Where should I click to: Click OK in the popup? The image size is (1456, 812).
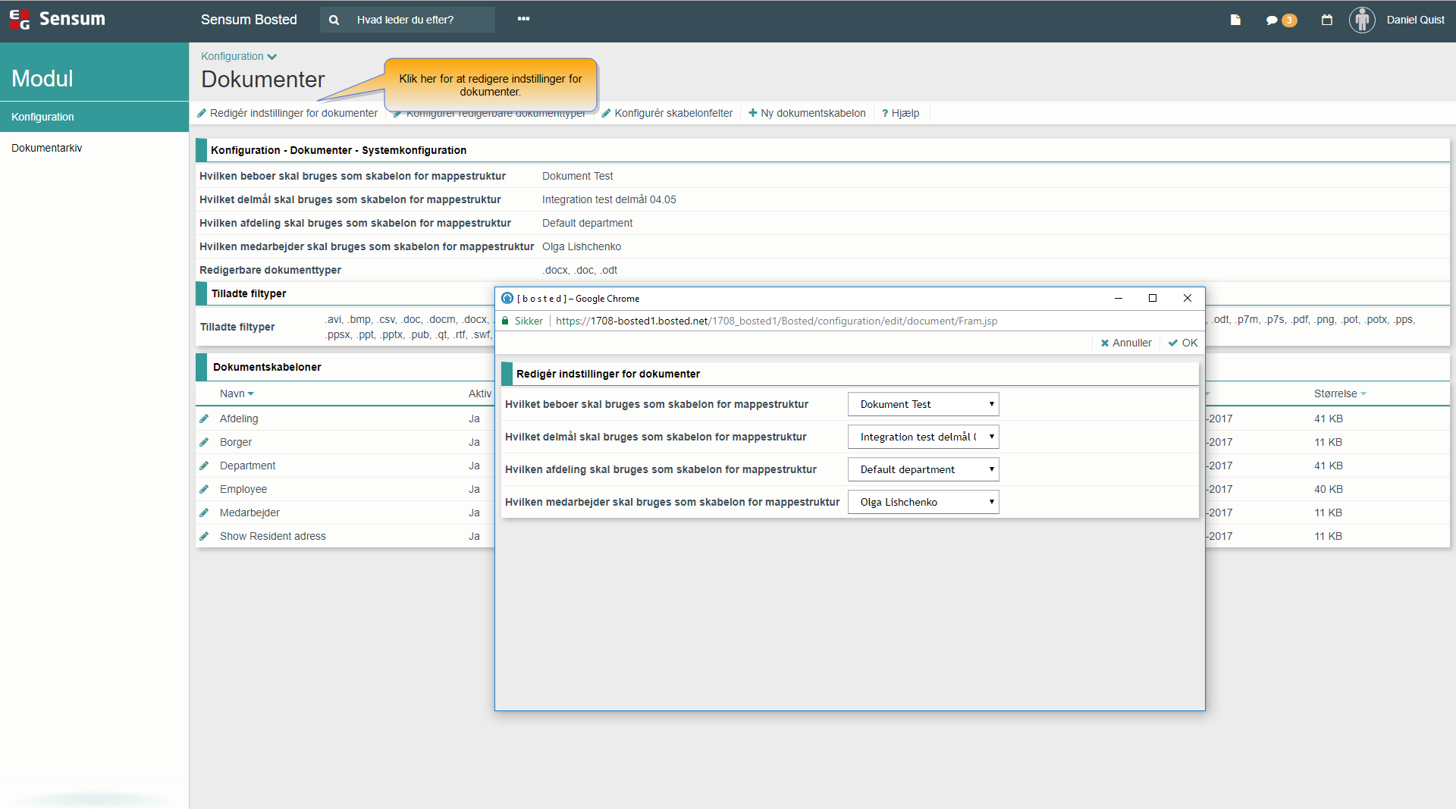coord(1183,343)
